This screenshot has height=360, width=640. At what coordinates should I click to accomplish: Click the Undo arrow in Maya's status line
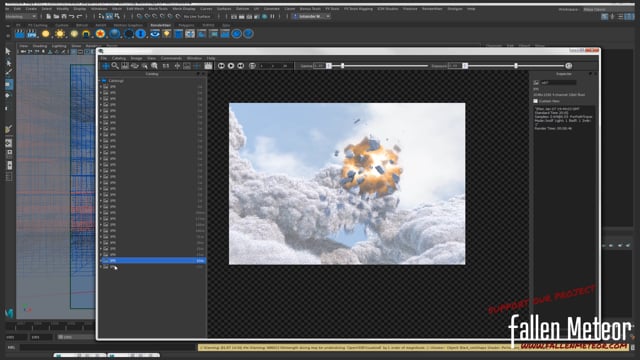tap(71, 16)
